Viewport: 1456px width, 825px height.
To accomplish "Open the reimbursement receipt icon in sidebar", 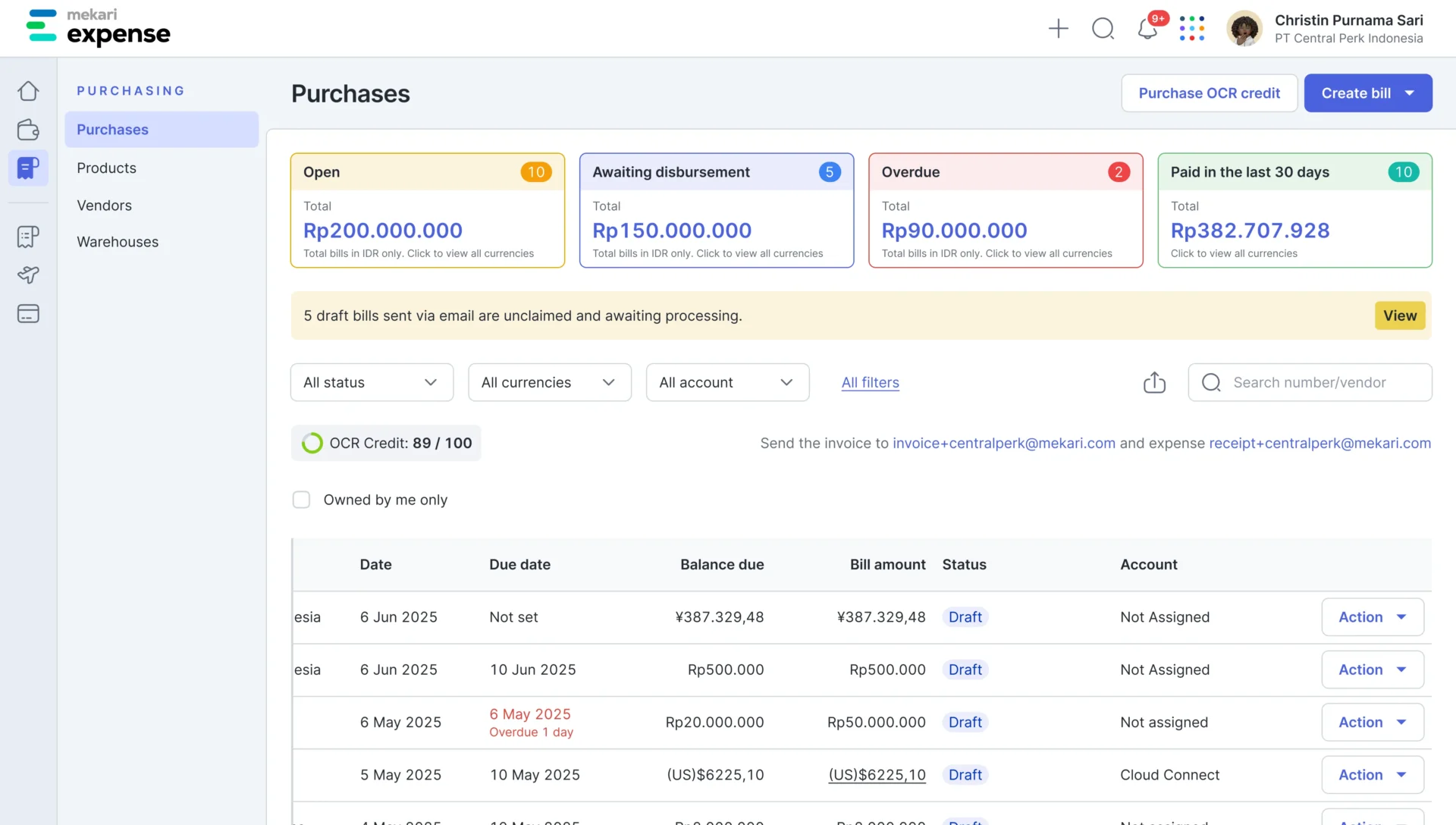I will tap(28, 237).
